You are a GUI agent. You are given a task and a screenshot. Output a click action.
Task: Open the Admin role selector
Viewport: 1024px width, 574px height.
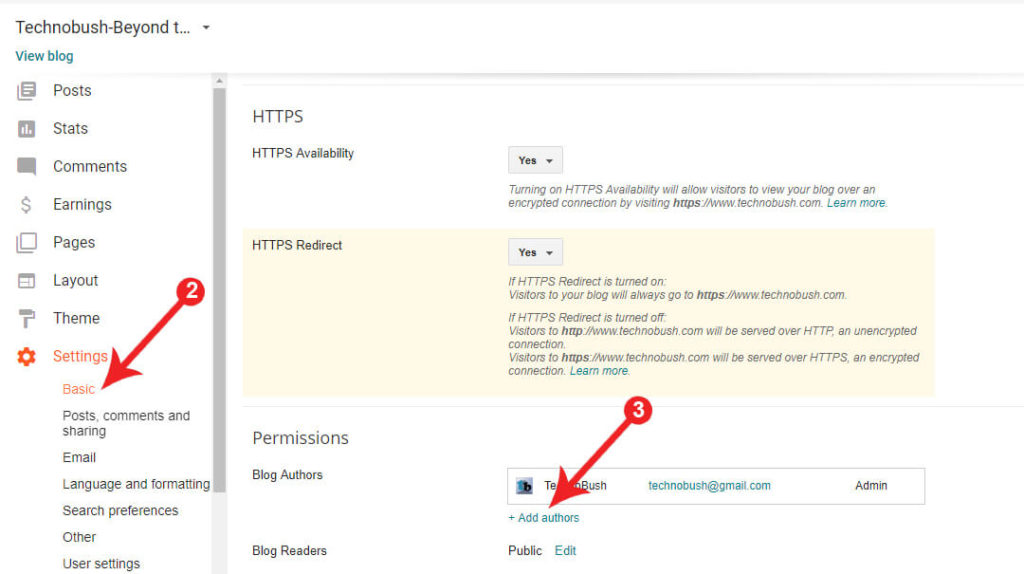coord(871,485)
